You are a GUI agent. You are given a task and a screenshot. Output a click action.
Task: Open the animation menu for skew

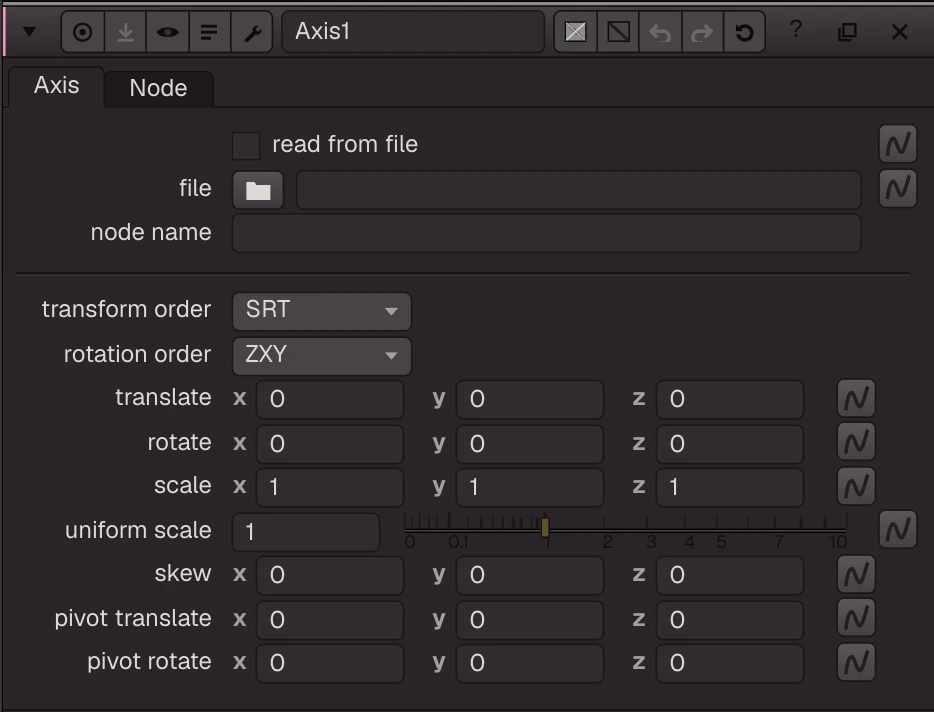tap(856, 574)
